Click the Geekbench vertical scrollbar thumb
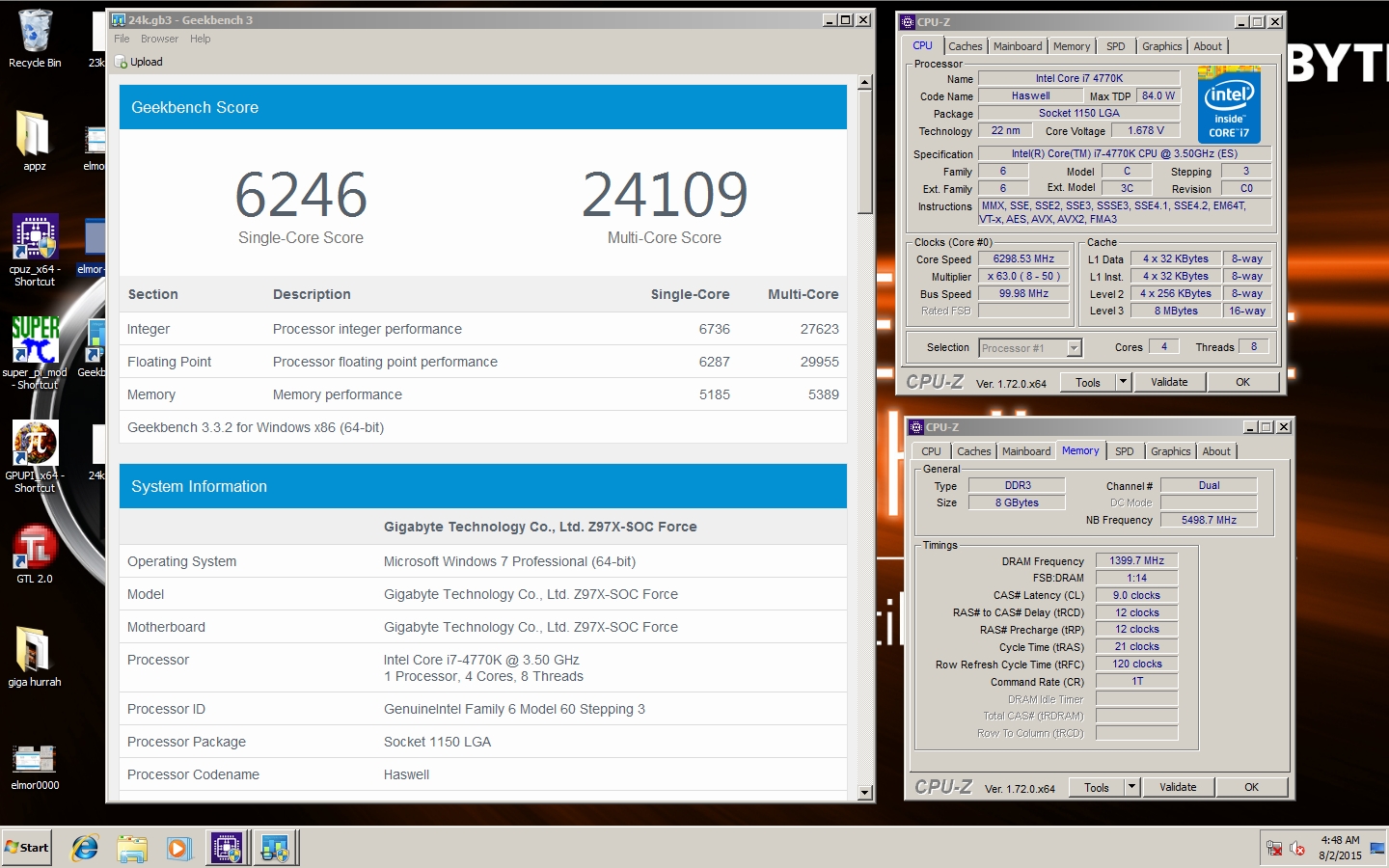Viewport: 1389px width, 868px height. coord(864,152)
